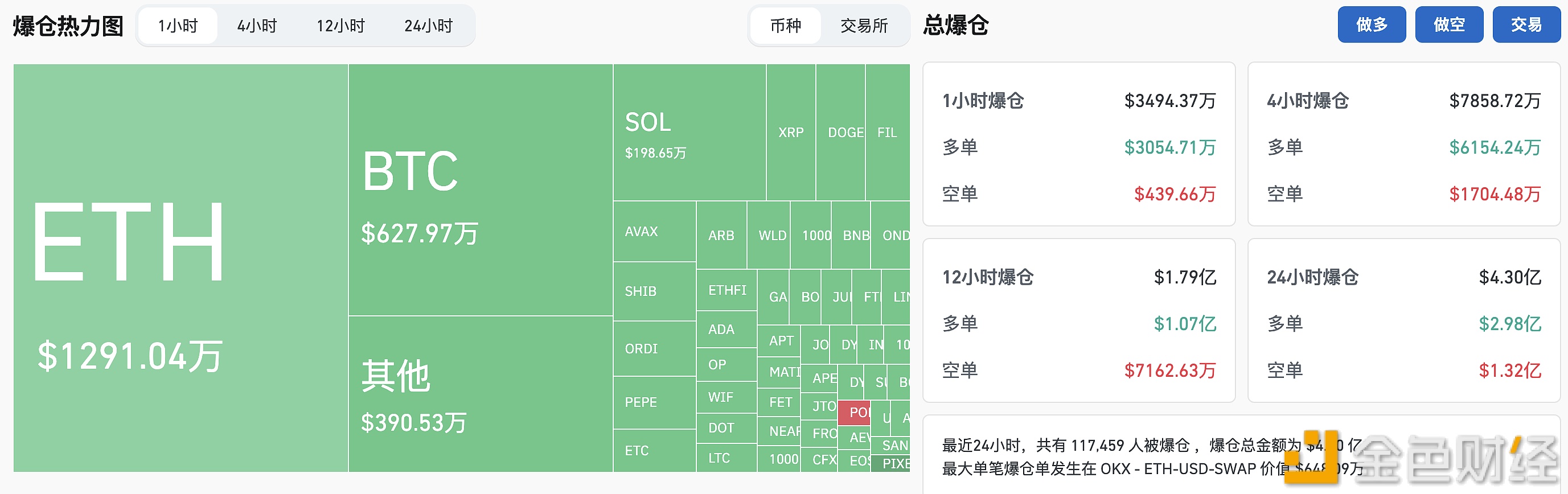Viewport: 1568px width, 494px height.
Task: Select the AVAX heatmap tile
Action: tap(654, 232)
